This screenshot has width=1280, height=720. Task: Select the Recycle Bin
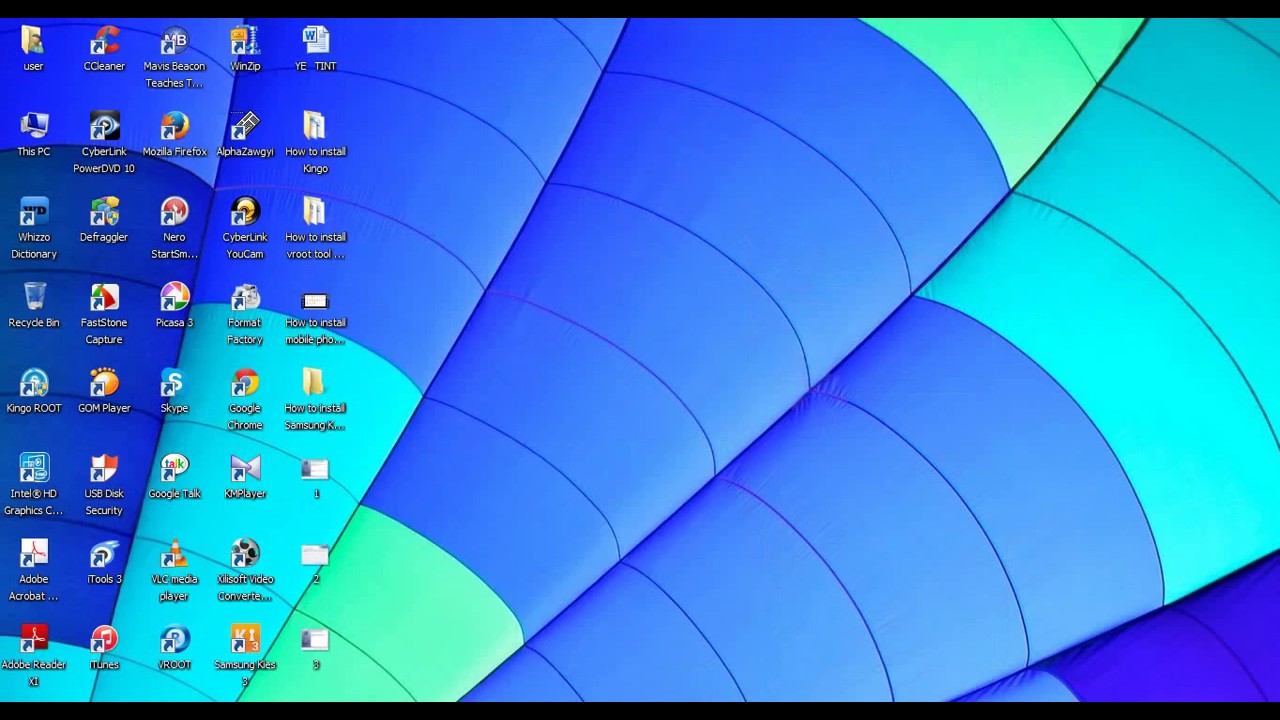[33, 298]
